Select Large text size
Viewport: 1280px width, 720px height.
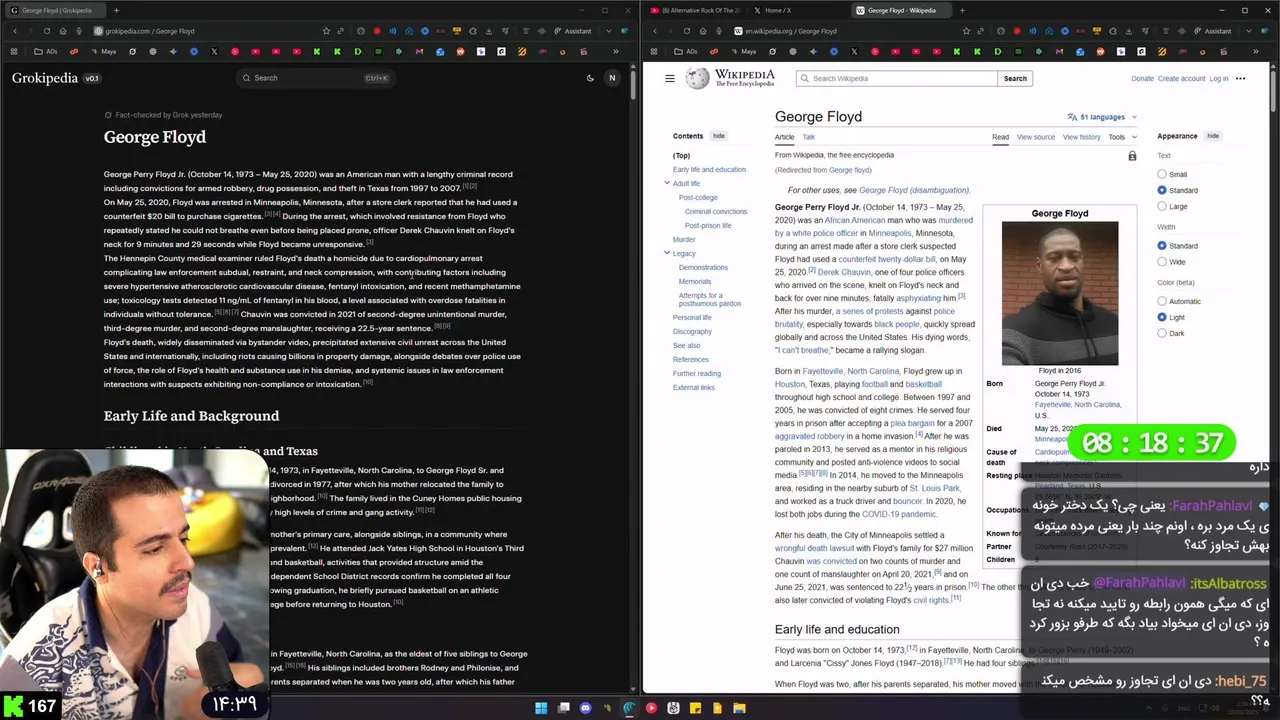pyautogui.click(x=1162, y=206)
